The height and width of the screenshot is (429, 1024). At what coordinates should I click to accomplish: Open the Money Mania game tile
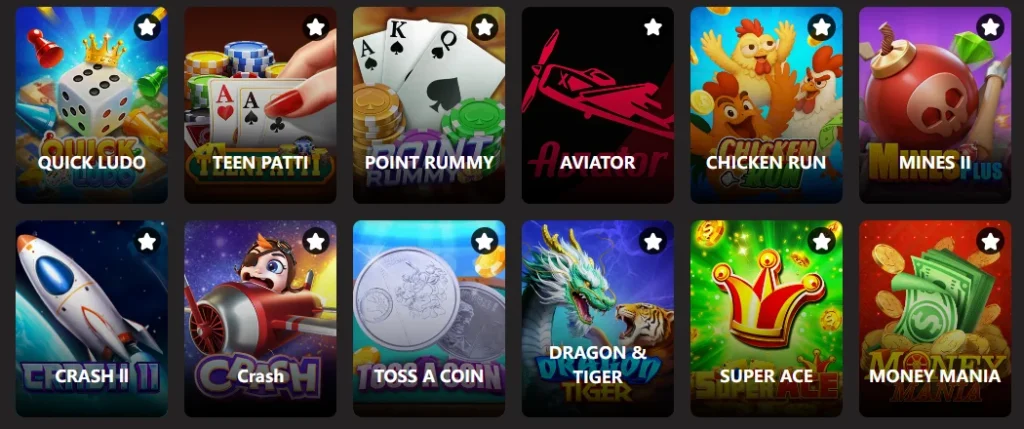[x=935, y=319]
